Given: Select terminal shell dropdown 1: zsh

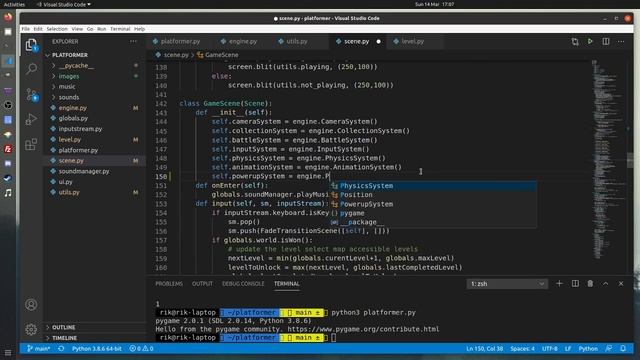Looking at the screenshot, I should 507,284.
